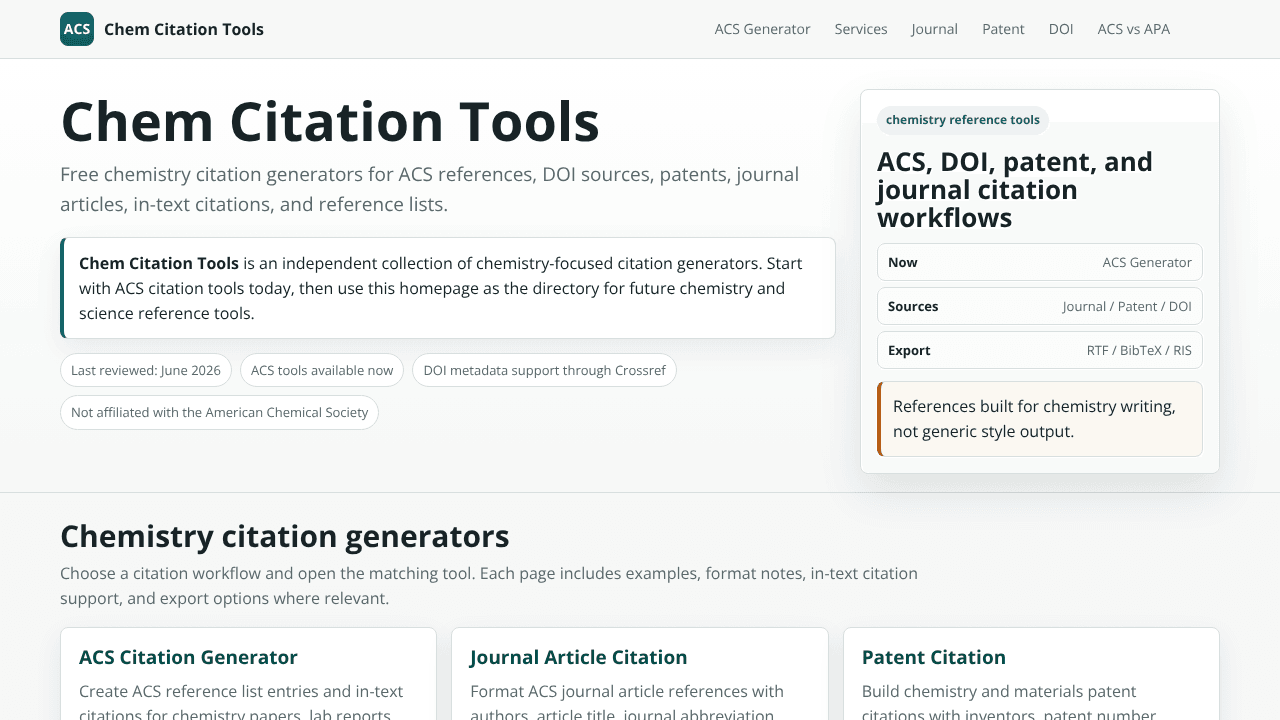Open the ACS vs APA nav item
This screenshot has width=1280, height=720.
[x=1134, y=29]
